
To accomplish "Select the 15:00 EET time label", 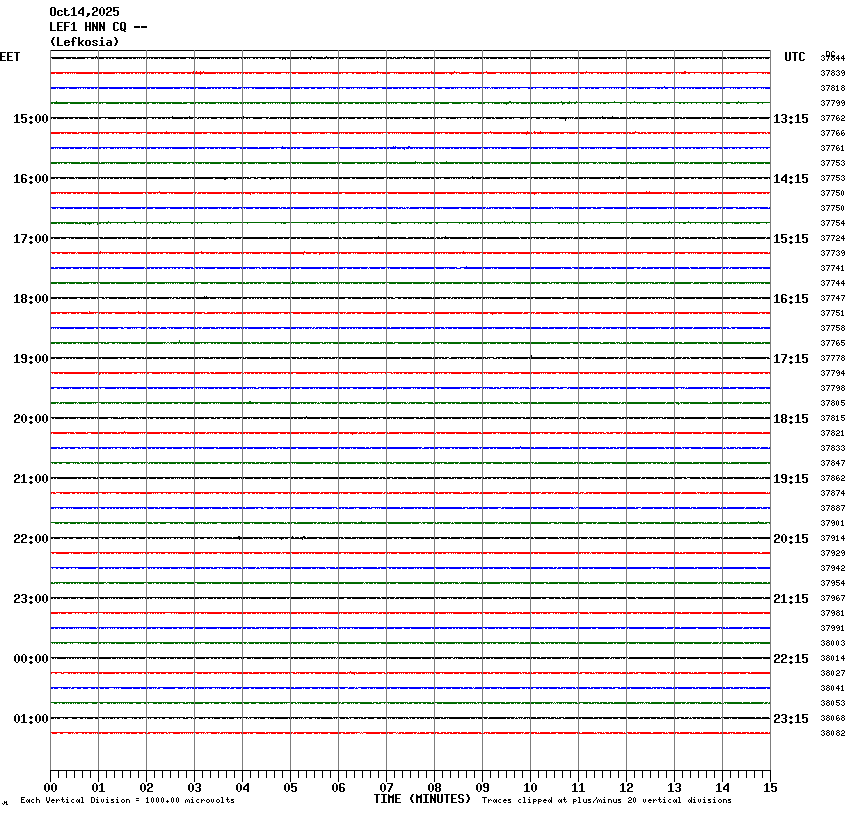I will (30, 119).
